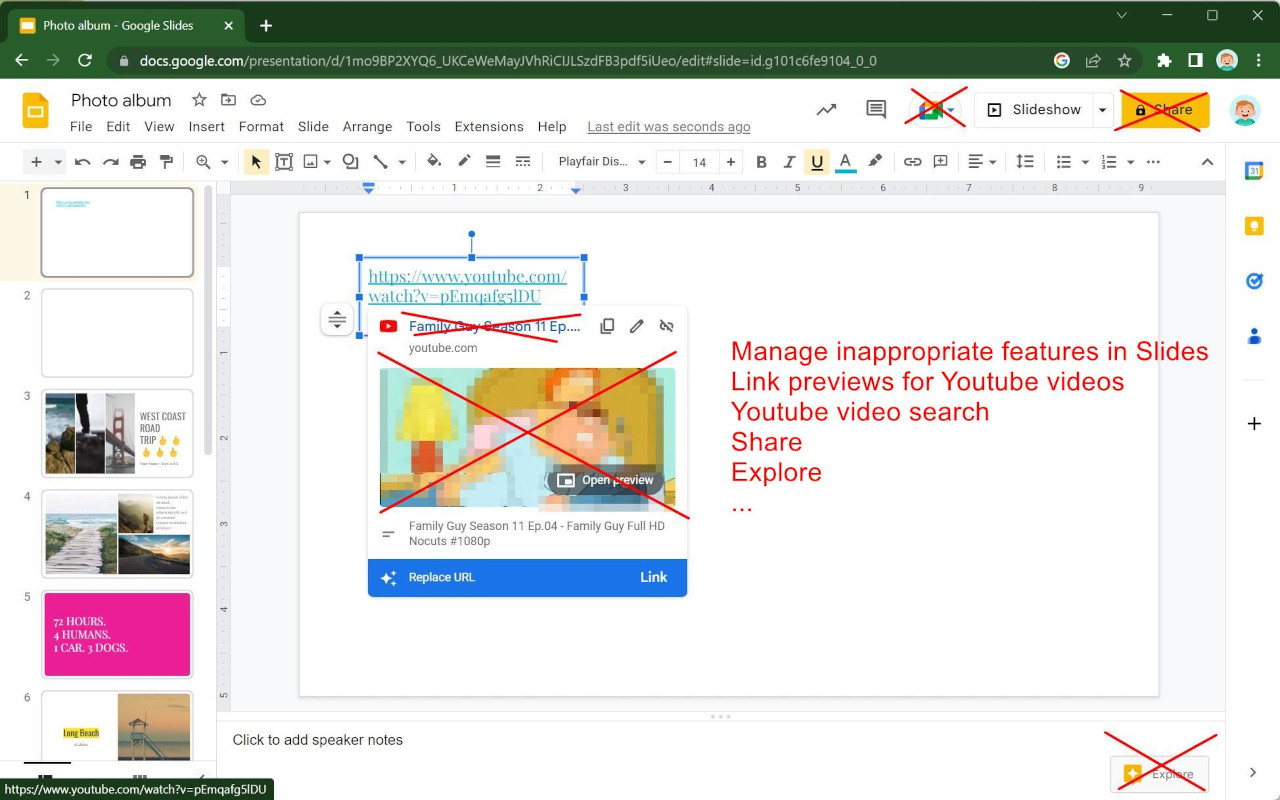Click the Replace URL button
The width and height of the screenshot is (1280, 800).
441,577
